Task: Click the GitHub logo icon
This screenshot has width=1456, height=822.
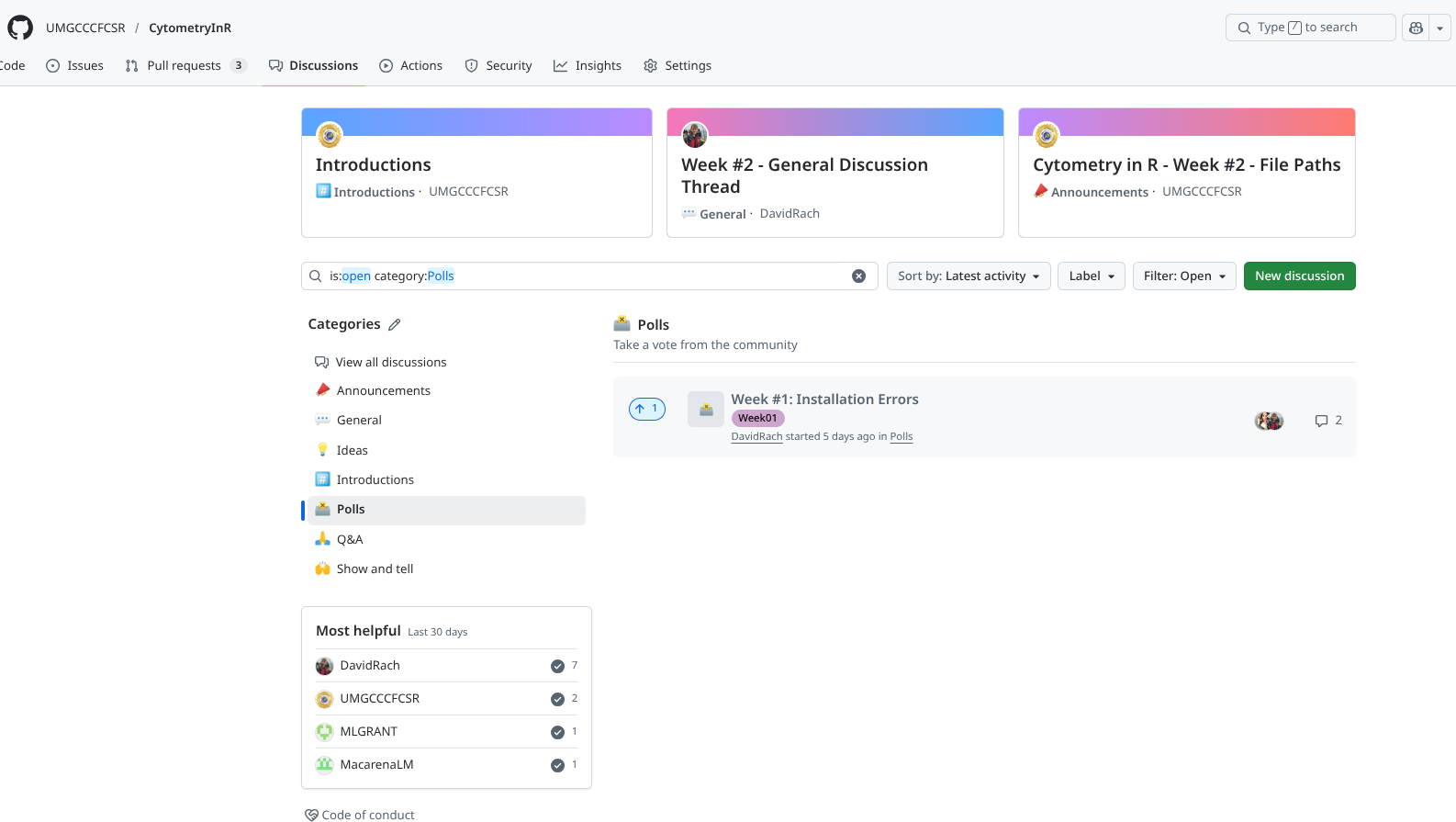Action: [20, 28]
